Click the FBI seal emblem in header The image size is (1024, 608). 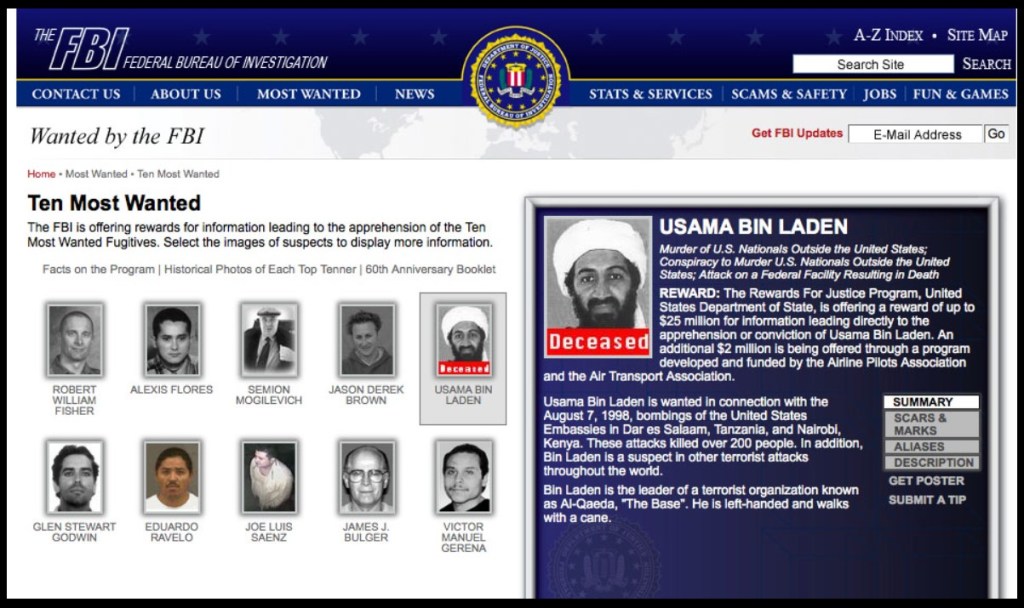click(515, 77)
